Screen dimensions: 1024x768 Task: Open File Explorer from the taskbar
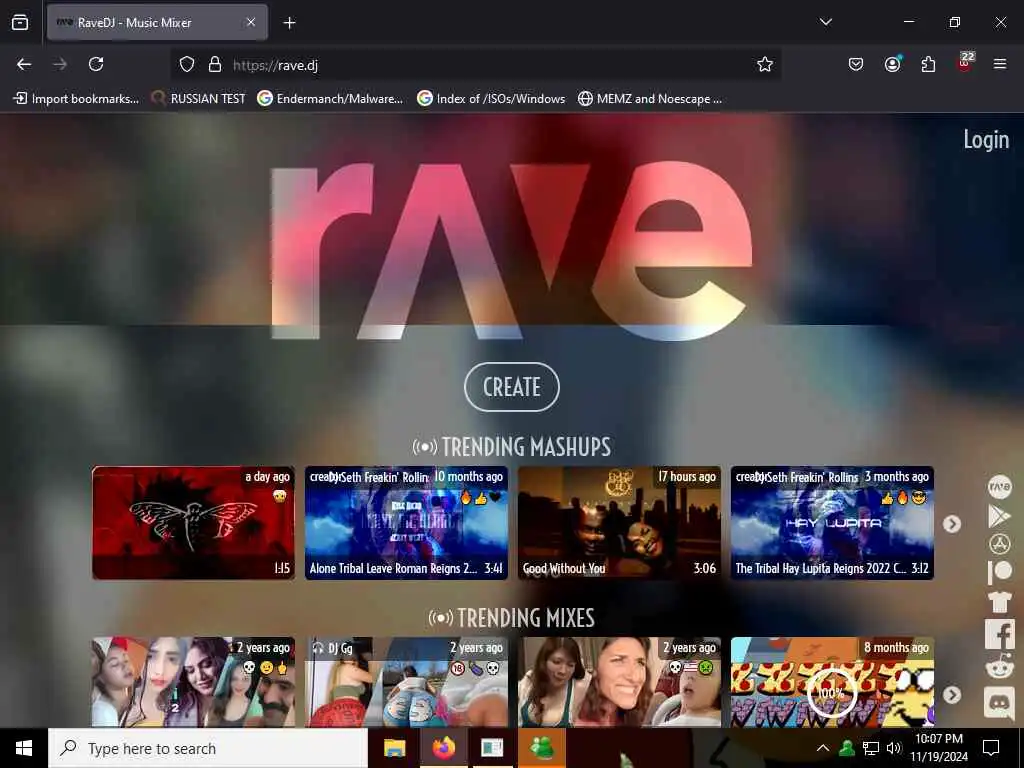(x=394, y=748)
